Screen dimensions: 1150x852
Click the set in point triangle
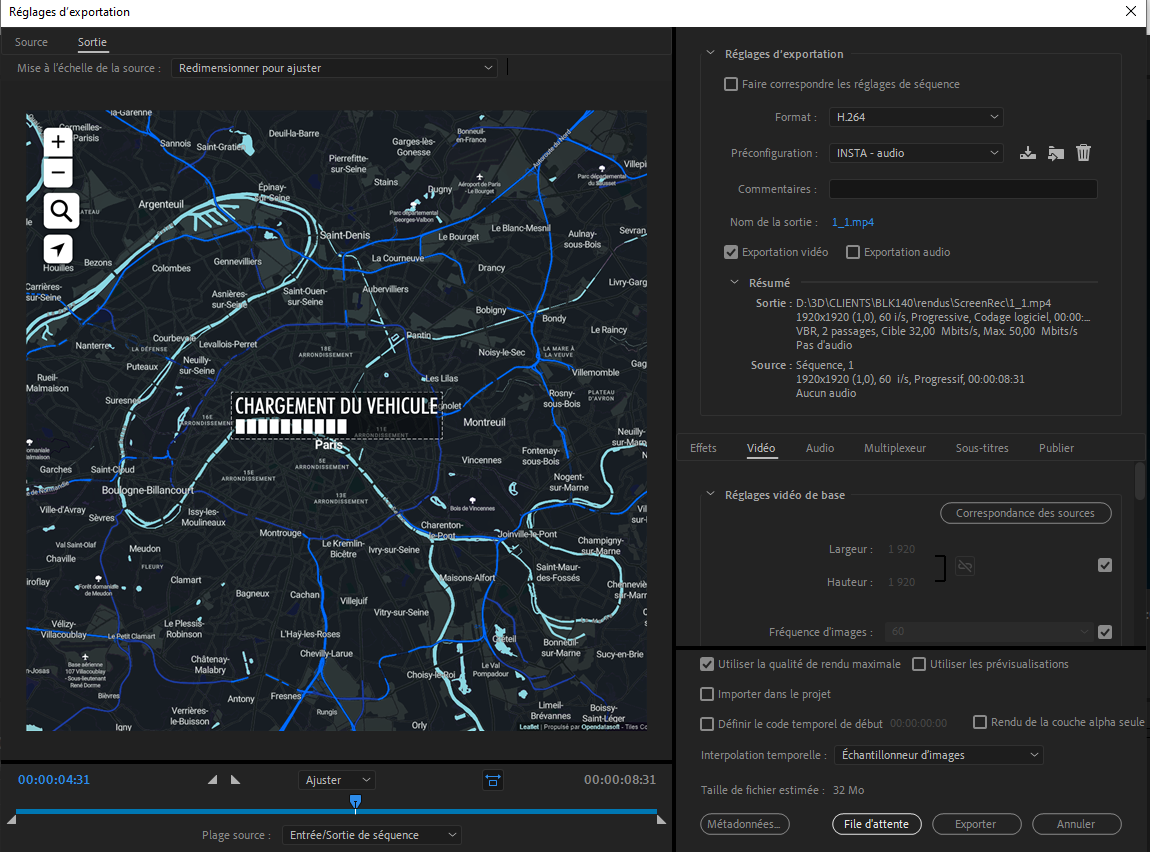click(x=212, y=780)
